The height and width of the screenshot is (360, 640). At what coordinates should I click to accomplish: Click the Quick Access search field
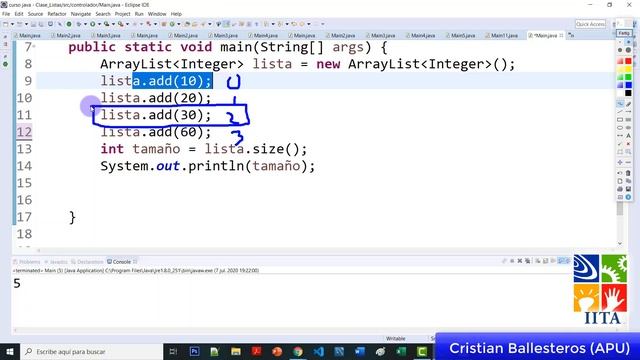point(590,24)
